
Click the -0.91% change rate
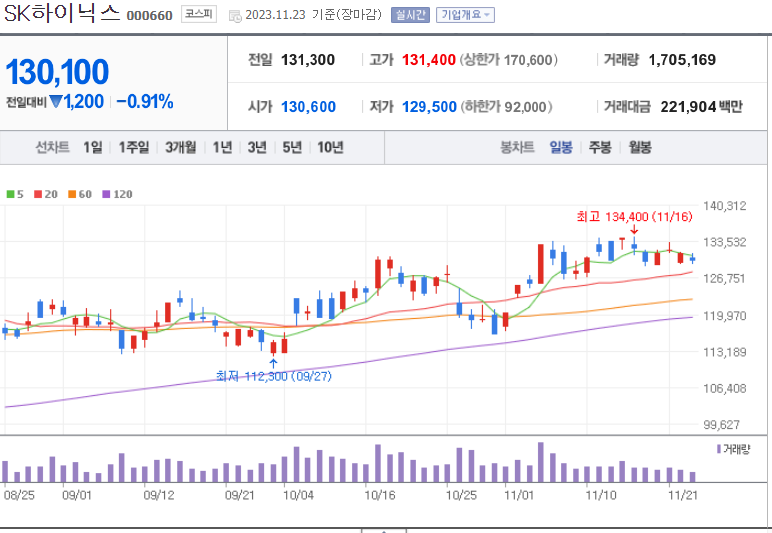pyautogui.click(x=145, y=102)
